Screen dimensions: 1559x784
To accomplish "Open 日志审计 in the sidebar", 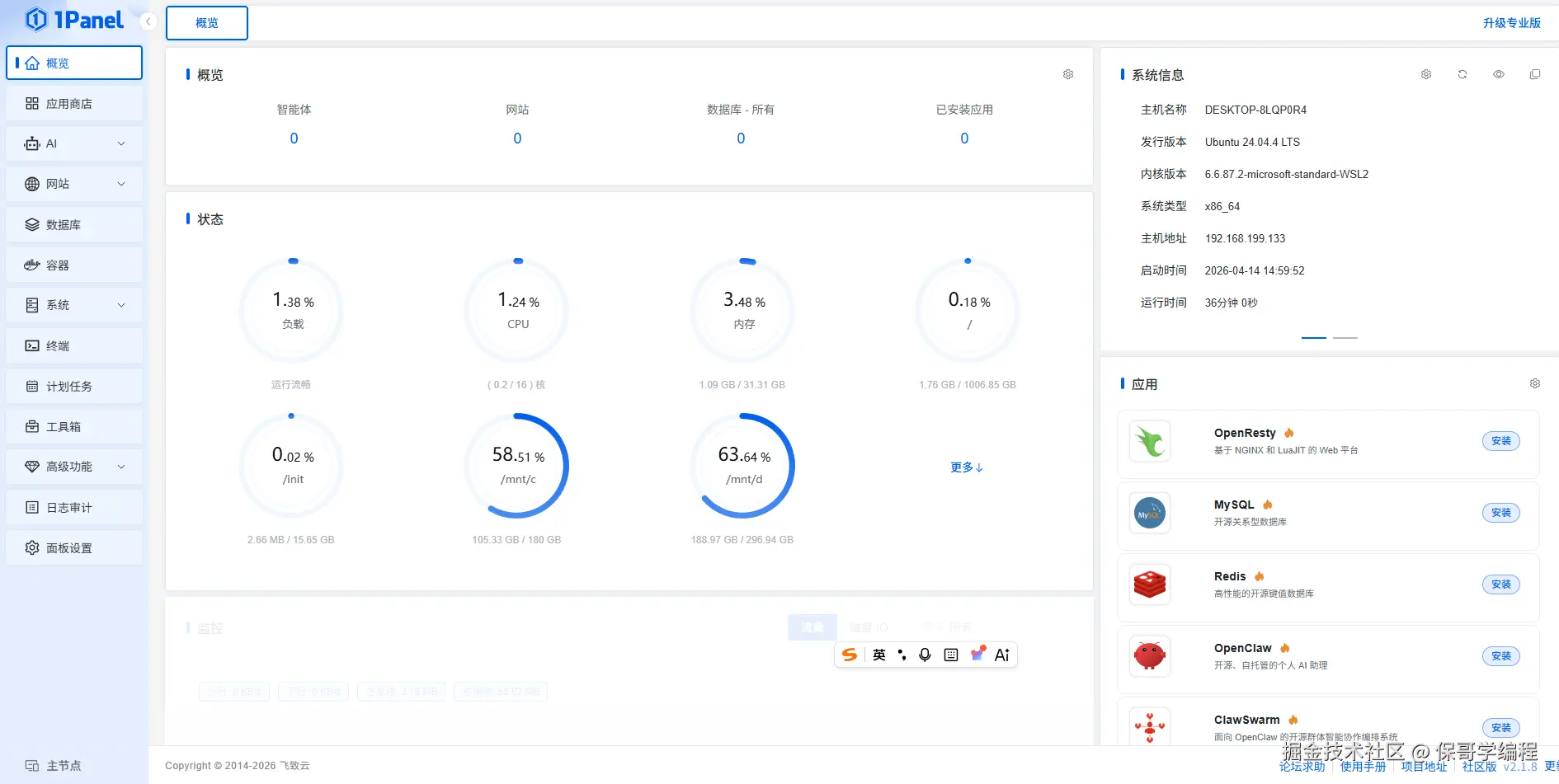I will [74, 507].
